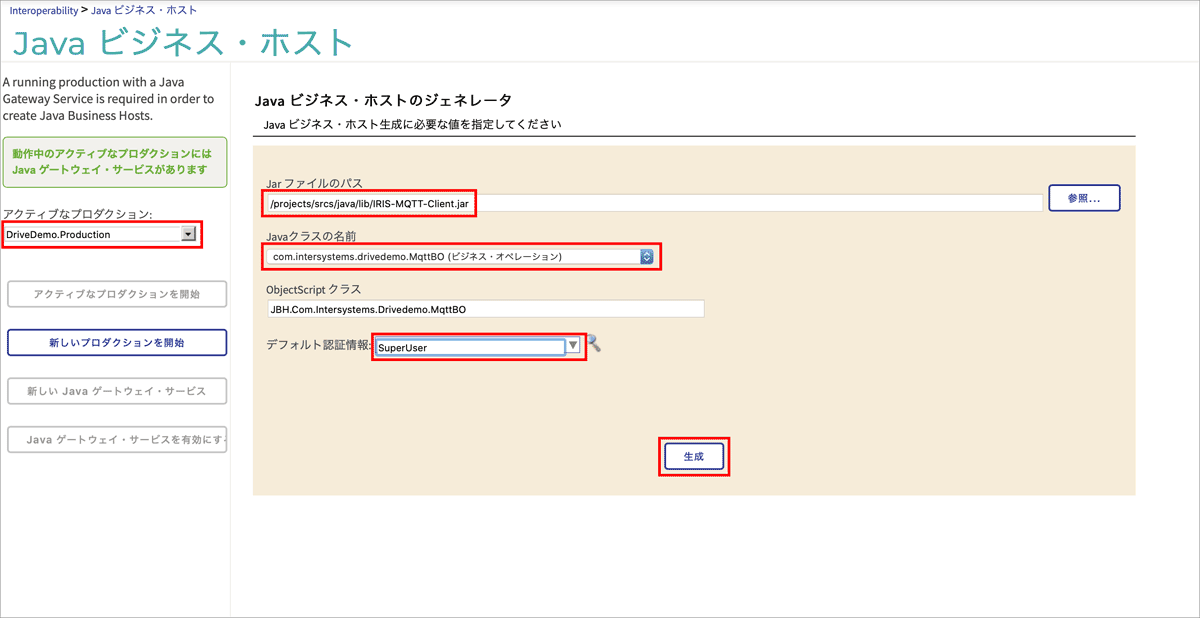
Task: Click the magnifier icon beside default credentials
Action: coord(593,343)
